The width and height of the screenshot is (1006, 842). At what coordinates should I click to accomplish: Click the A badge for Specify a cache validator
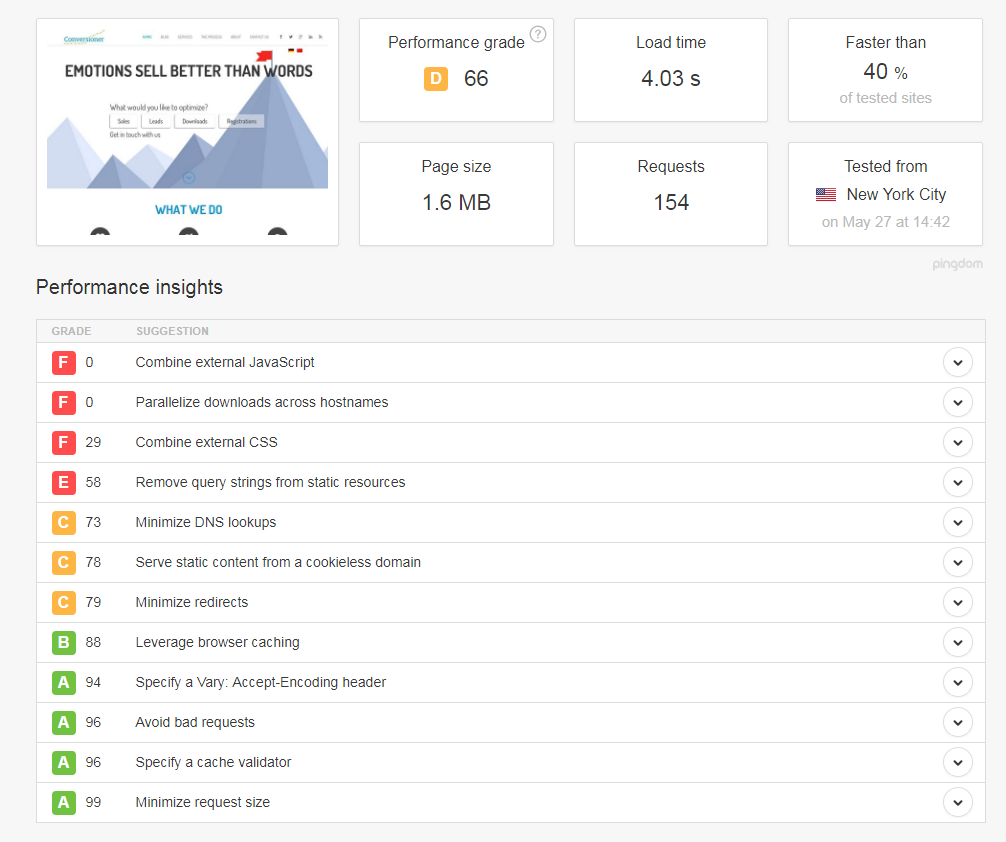coord(64,762)
